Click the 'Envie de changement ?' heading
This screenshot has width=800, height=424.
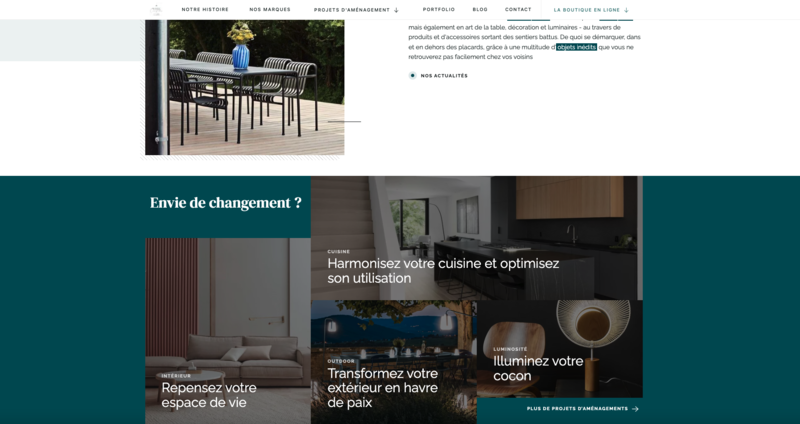tap(226, 203)
